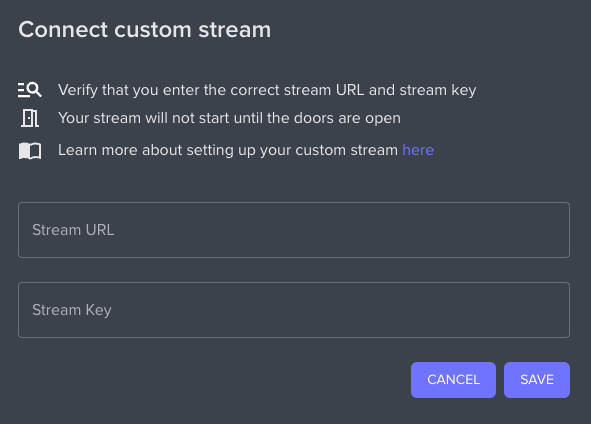Viewport: 591px width, 424px height.
Task: Select the 'Your stream will not start' notice
Action: [x=229, y=118]
